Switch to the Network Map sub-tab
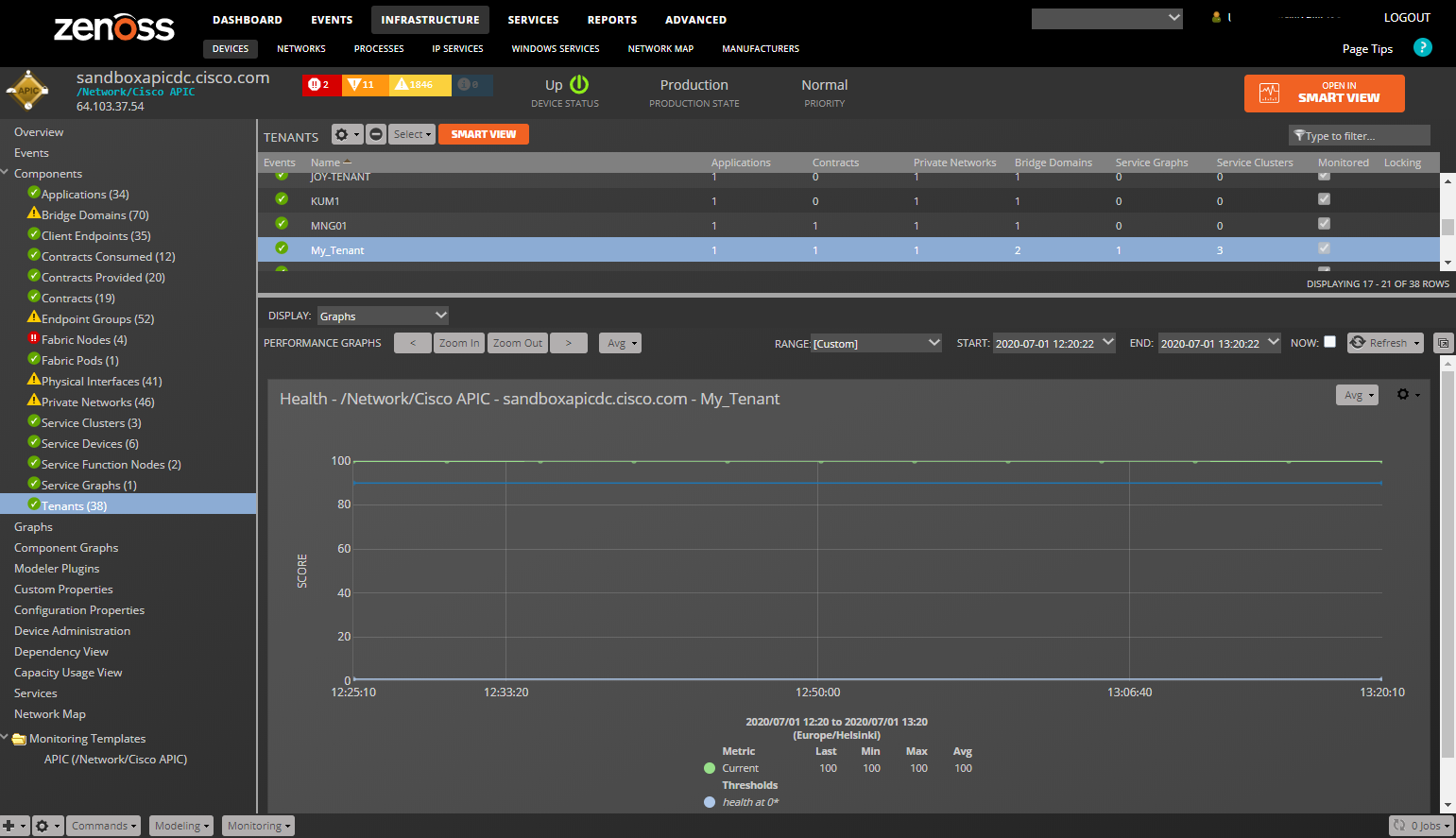Screen dimensions: 1456x838 [660, 49]
